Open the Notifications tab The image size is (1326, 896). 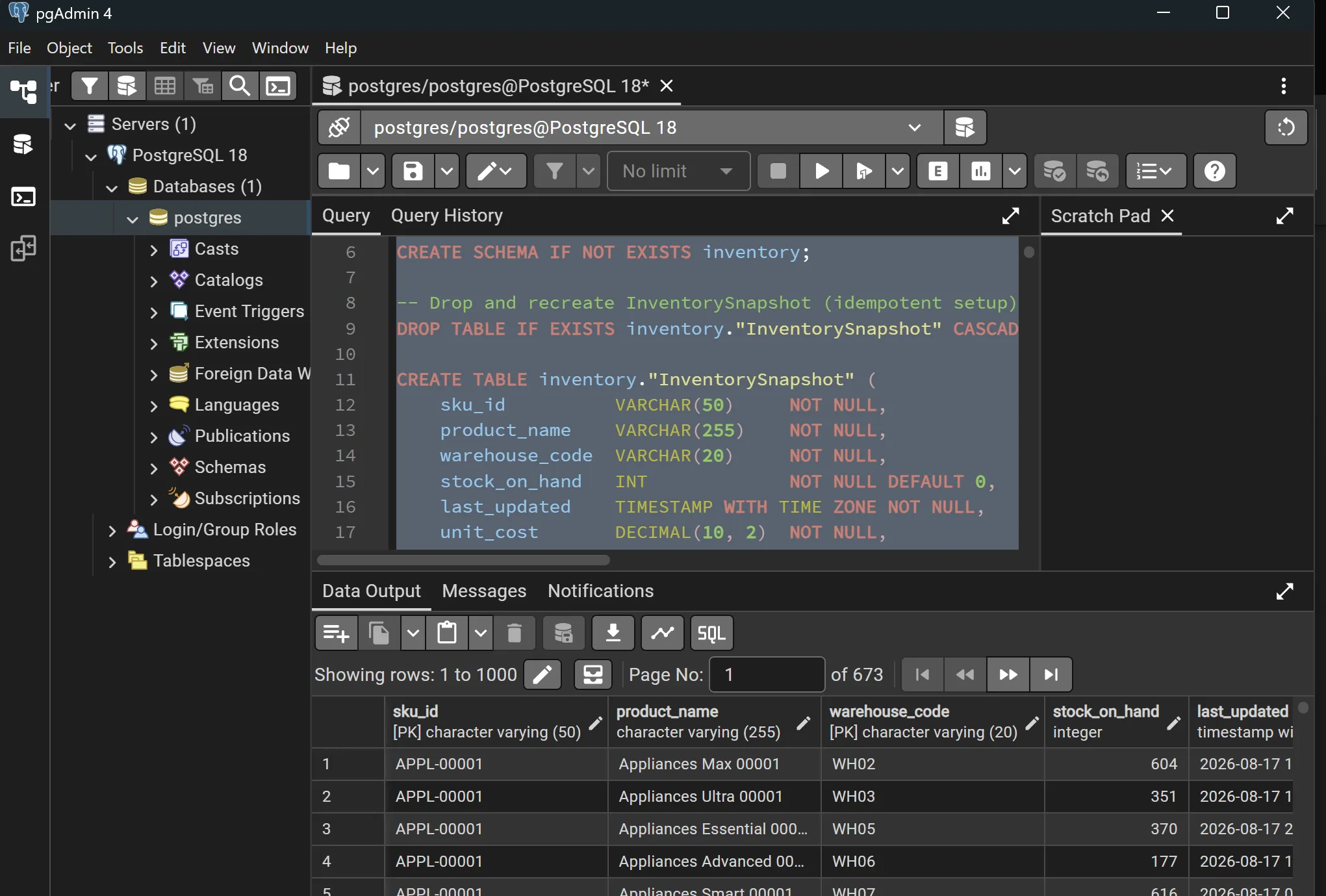coord(600,591)
